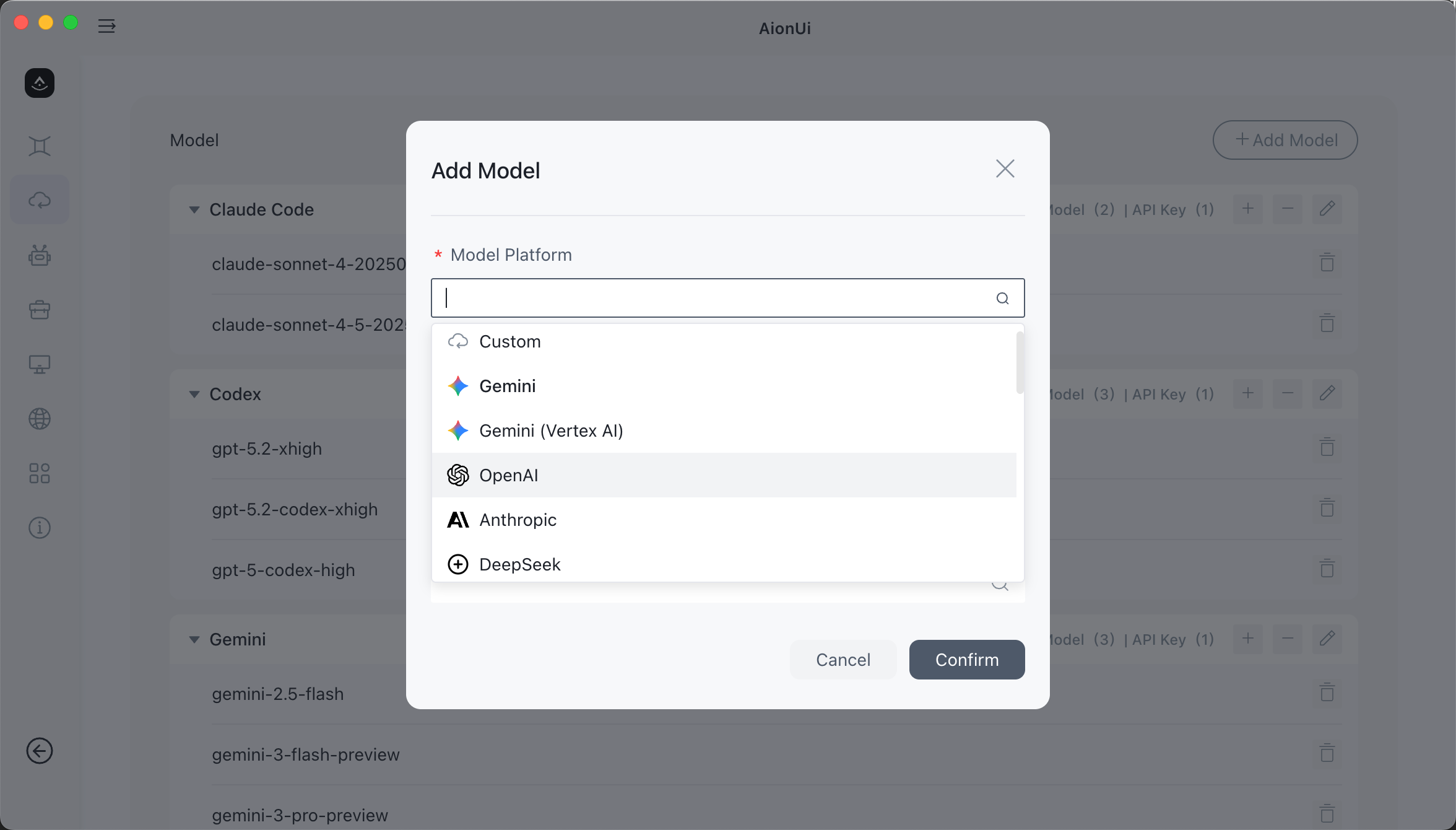Viewport: 1456px width, 830px height.
Task: Select Gemini (Vertex AI) platform option
Action: (x=724, y=430)
